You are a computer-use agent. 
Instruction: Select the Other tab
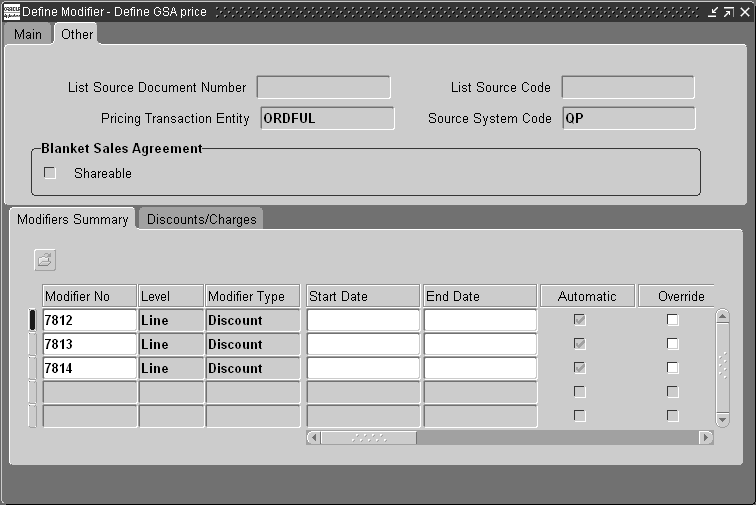[77, 34]
